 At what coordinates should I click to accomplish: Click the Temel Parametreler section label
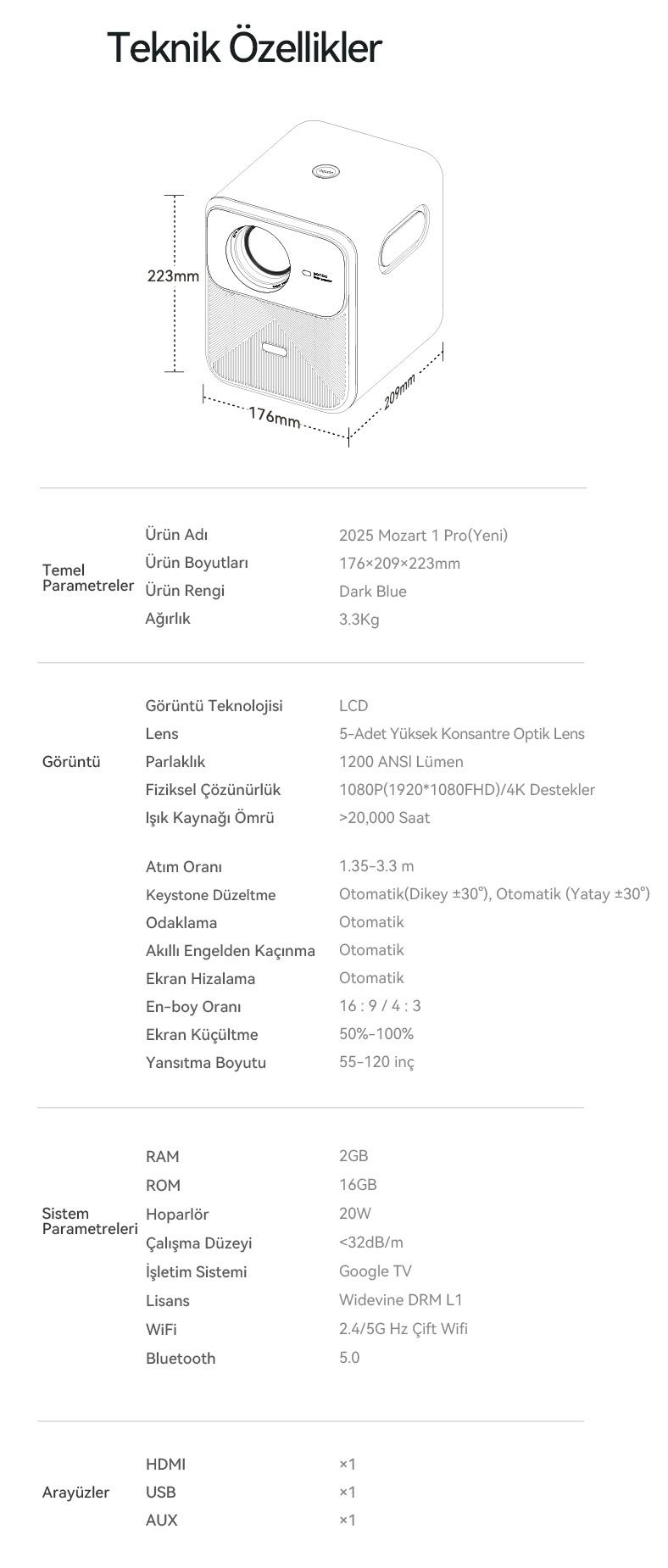tap(87, 577)
